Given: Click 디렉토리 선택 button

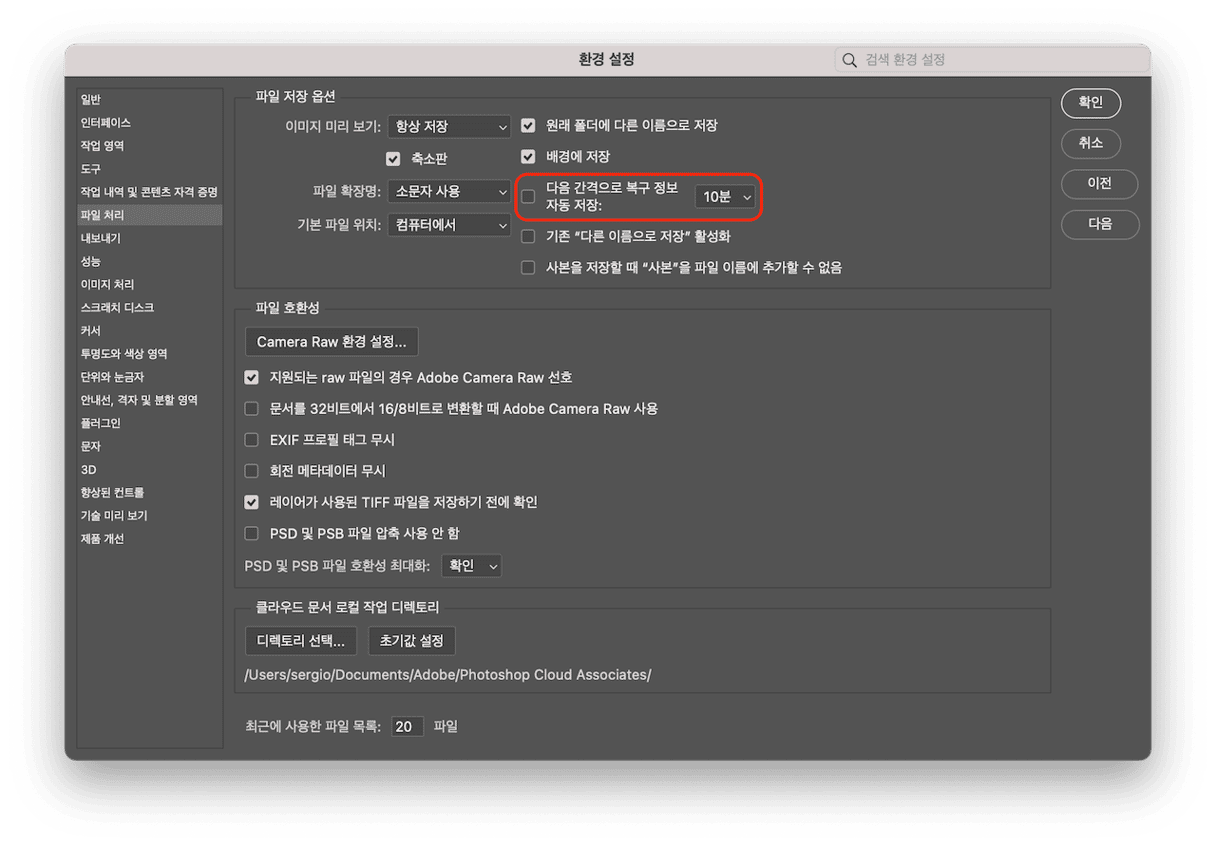Looking at the screenshot, I should pos(300,640).
